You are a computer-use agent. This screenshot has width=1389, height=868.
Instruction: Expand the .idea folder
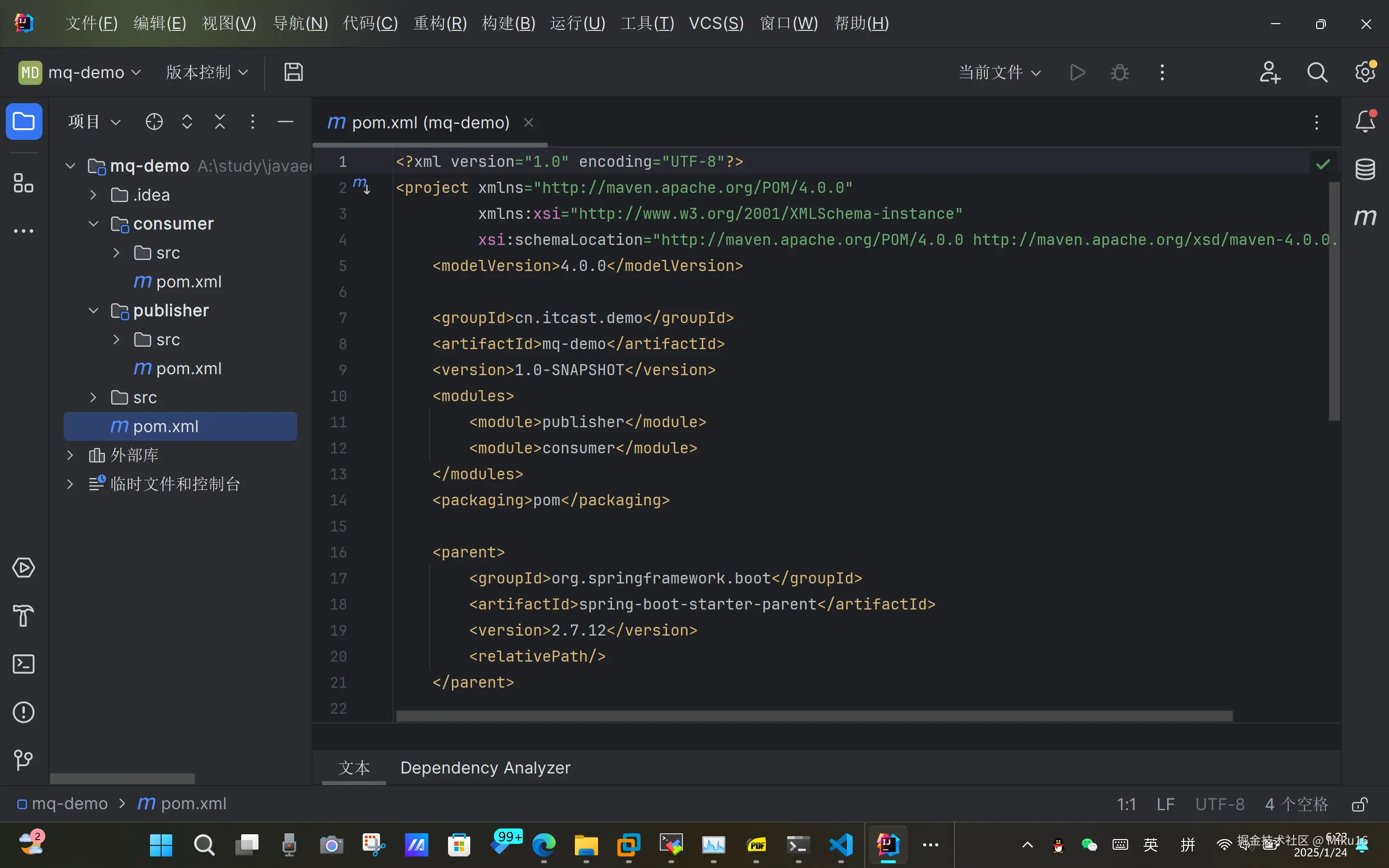tap(94, 195)
